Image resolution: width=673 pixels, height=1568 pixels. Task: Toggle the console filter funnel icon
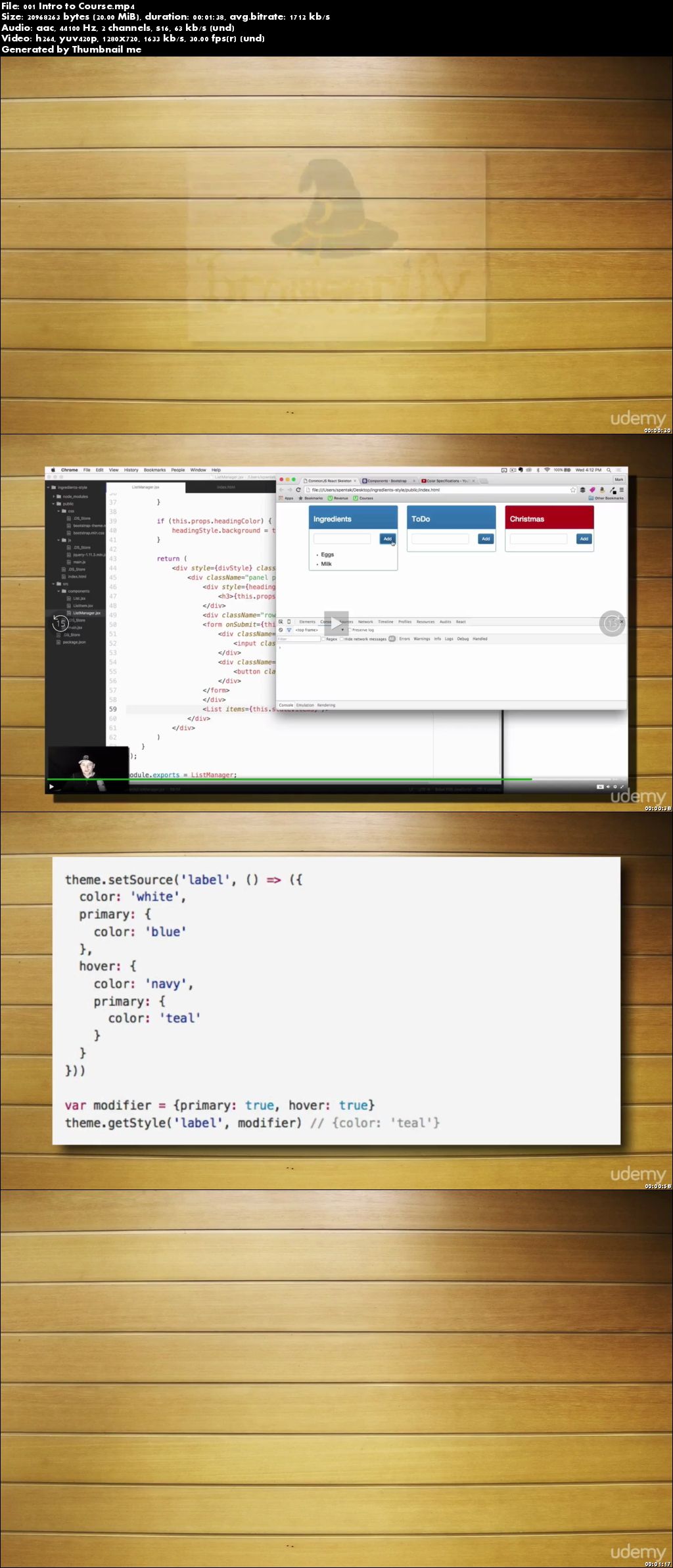[x=289, y=630]
